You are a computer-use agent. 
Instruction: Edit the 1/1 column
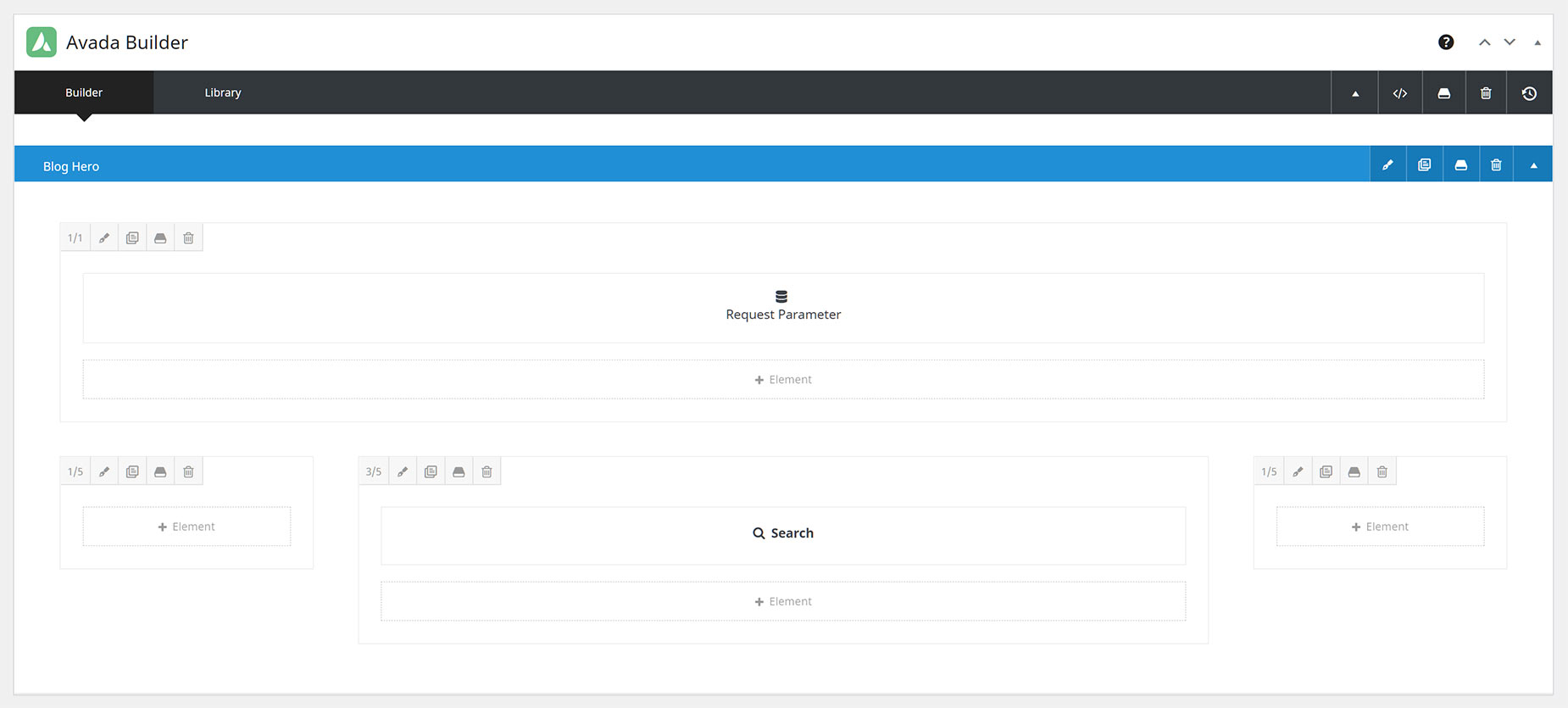click(x=104, y=237)
